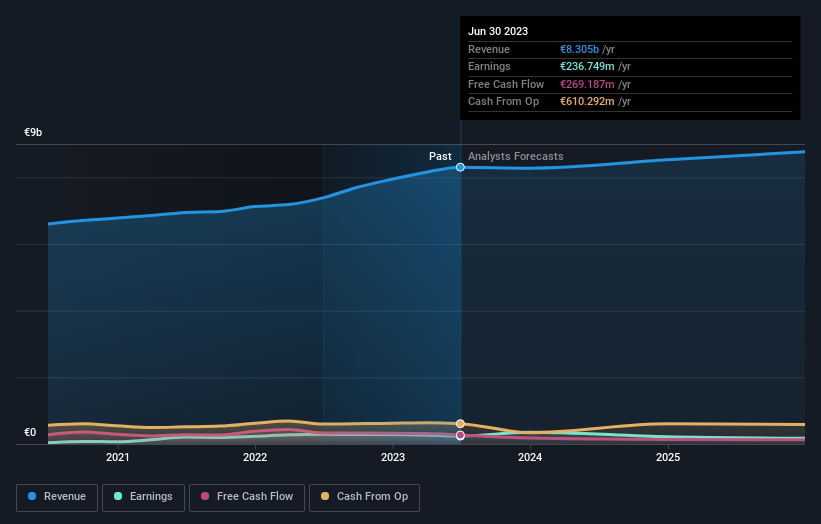The width and height of the screenshot is (821, 524).
Task: Click the 2023 x-axis label
Action: (x=393, y=457)
